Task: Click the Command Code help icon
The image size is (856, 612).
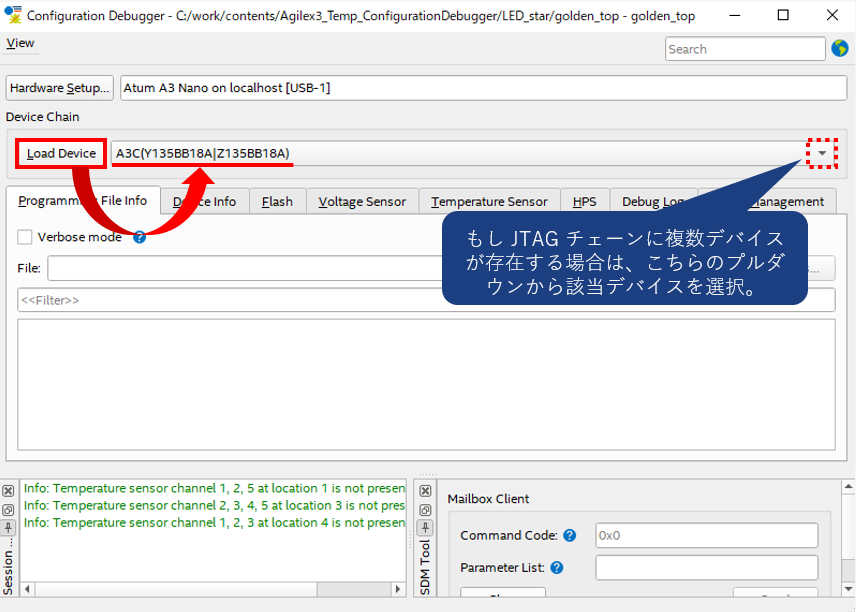Action: coord(569,535)
